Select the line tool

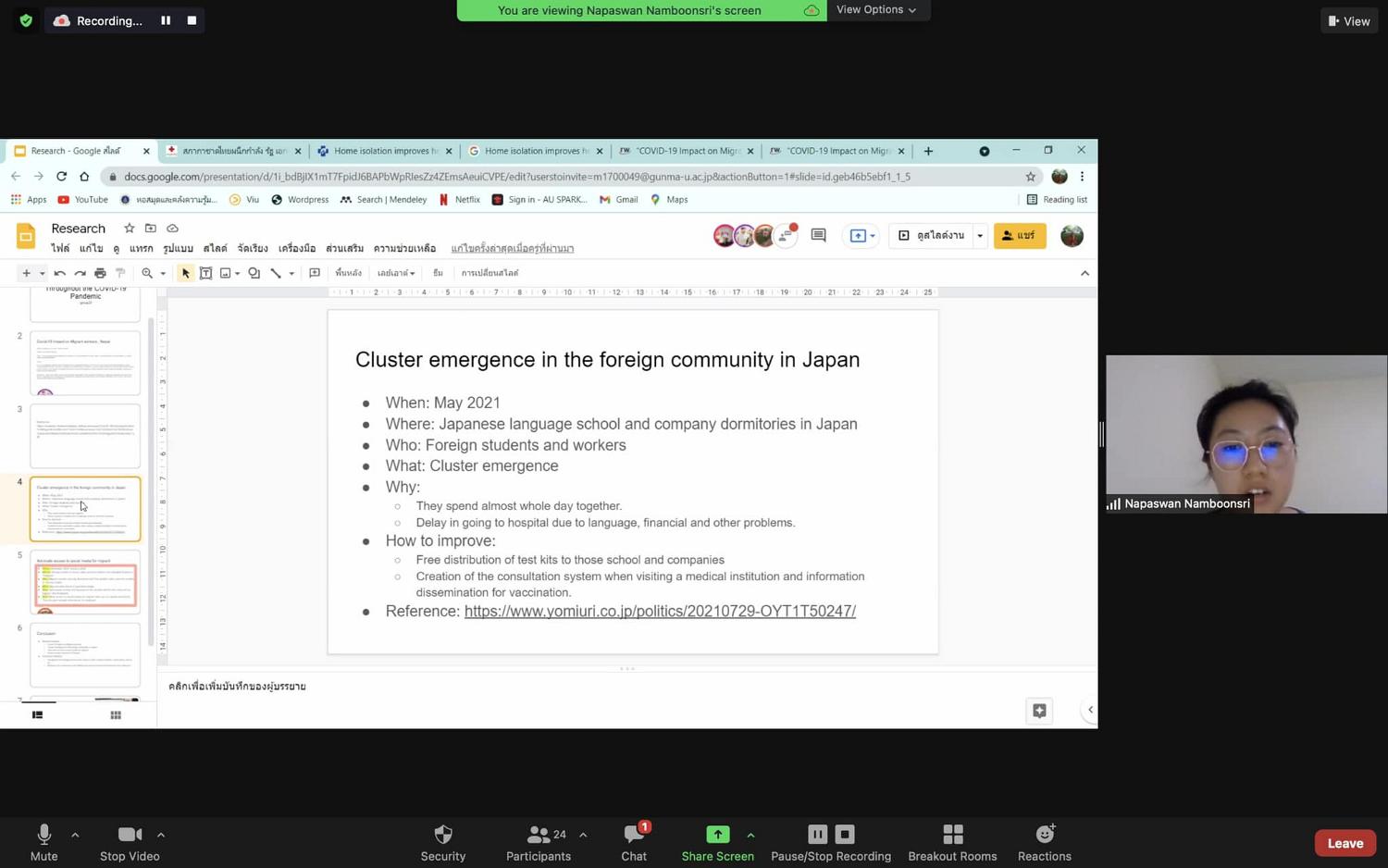276,273
